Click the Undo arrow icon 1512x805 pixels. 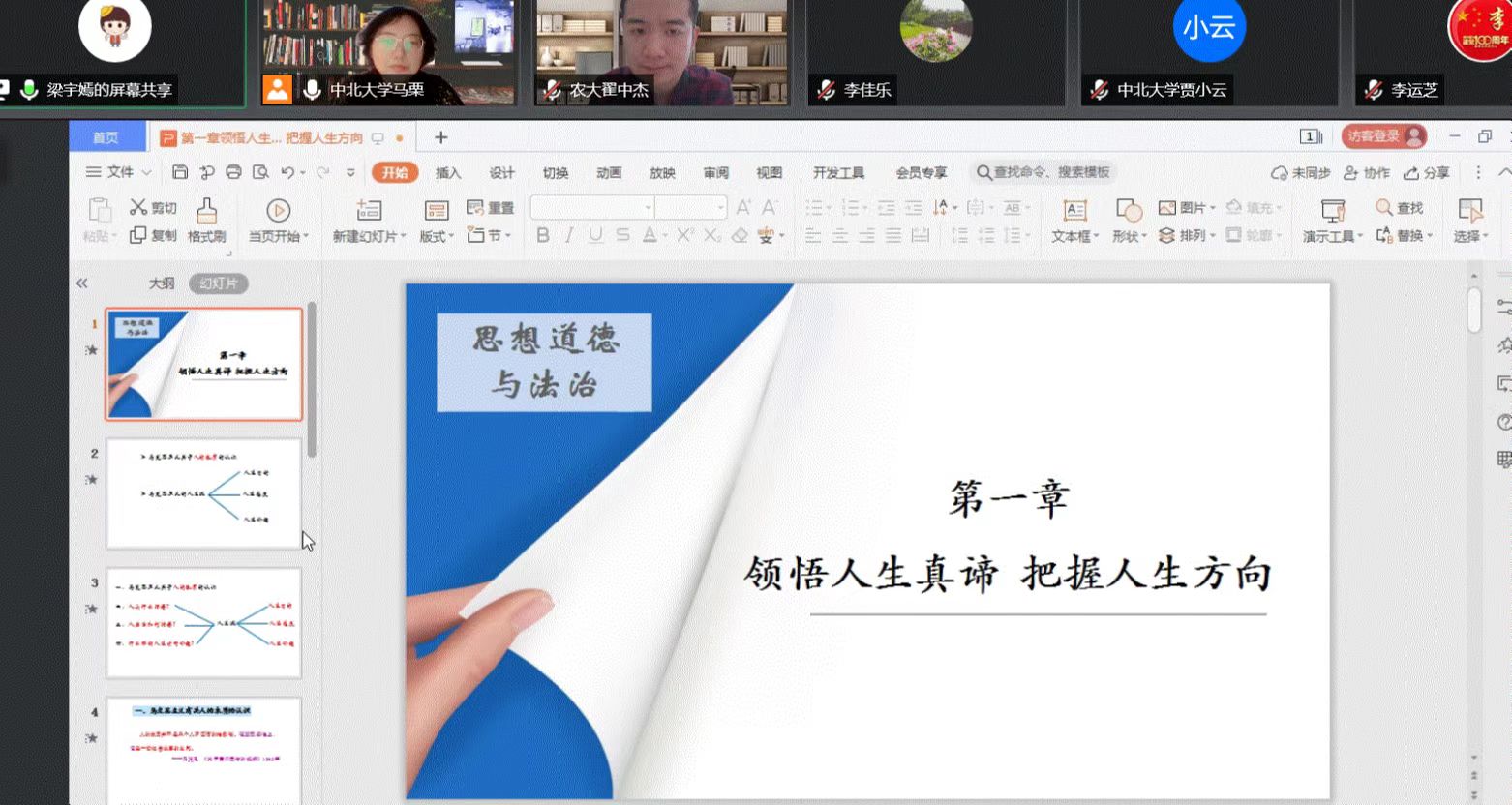(287, 172)
